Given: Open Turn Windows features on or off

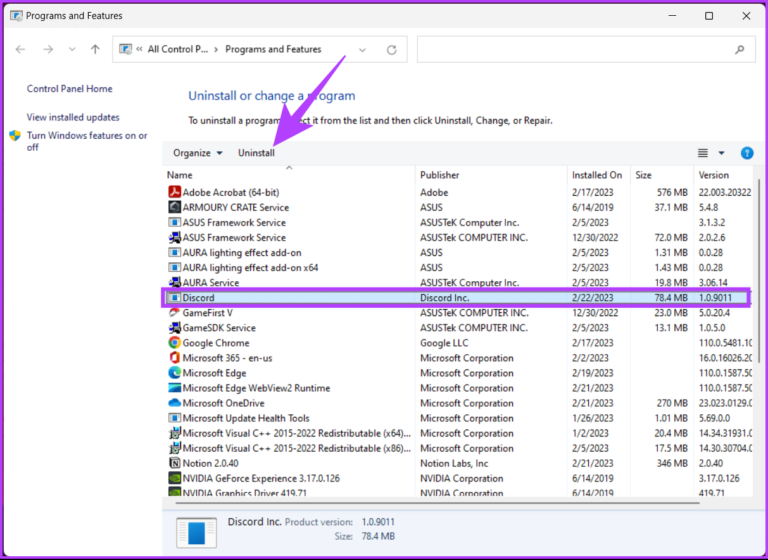Looking at the screenshot, I should pos(87,141).
